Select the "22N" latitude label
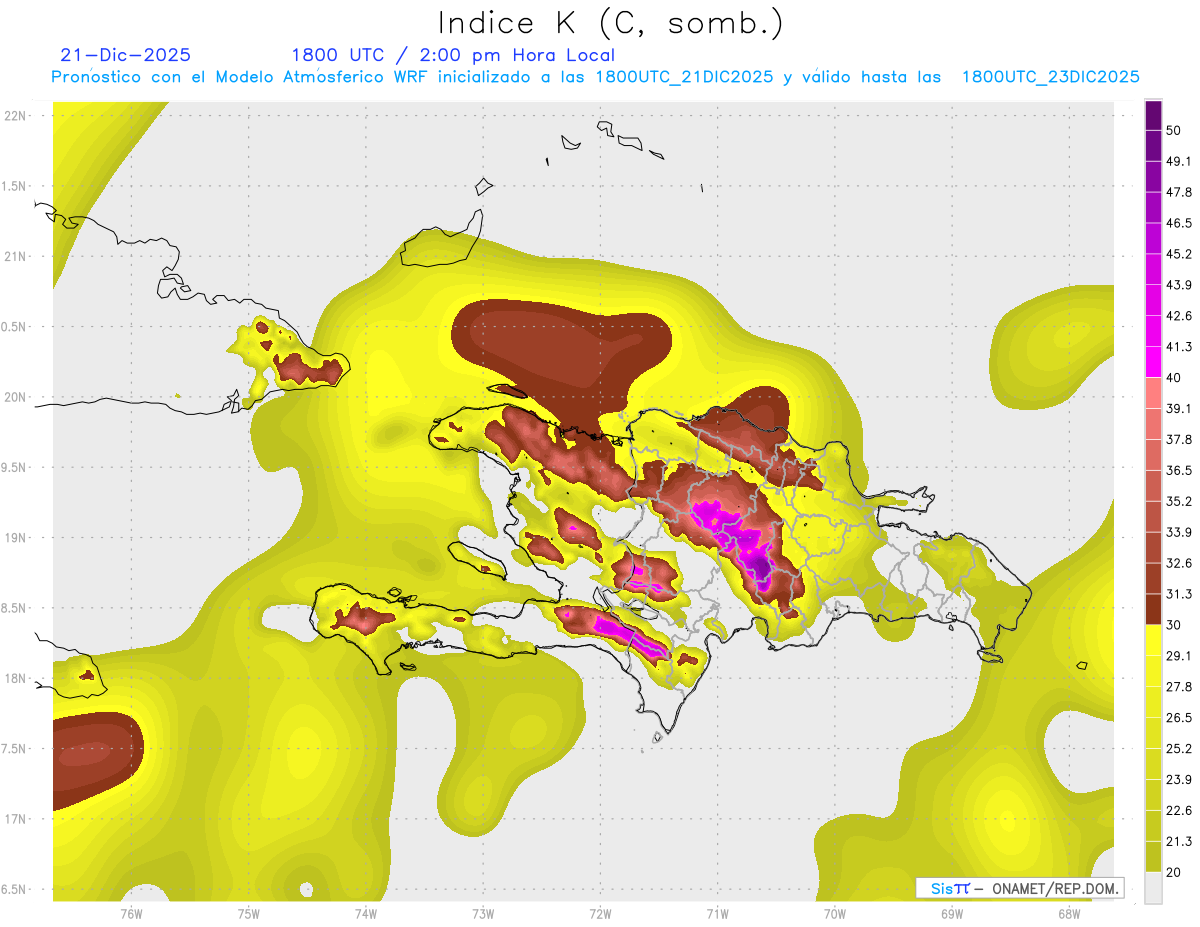 [15, 115]
